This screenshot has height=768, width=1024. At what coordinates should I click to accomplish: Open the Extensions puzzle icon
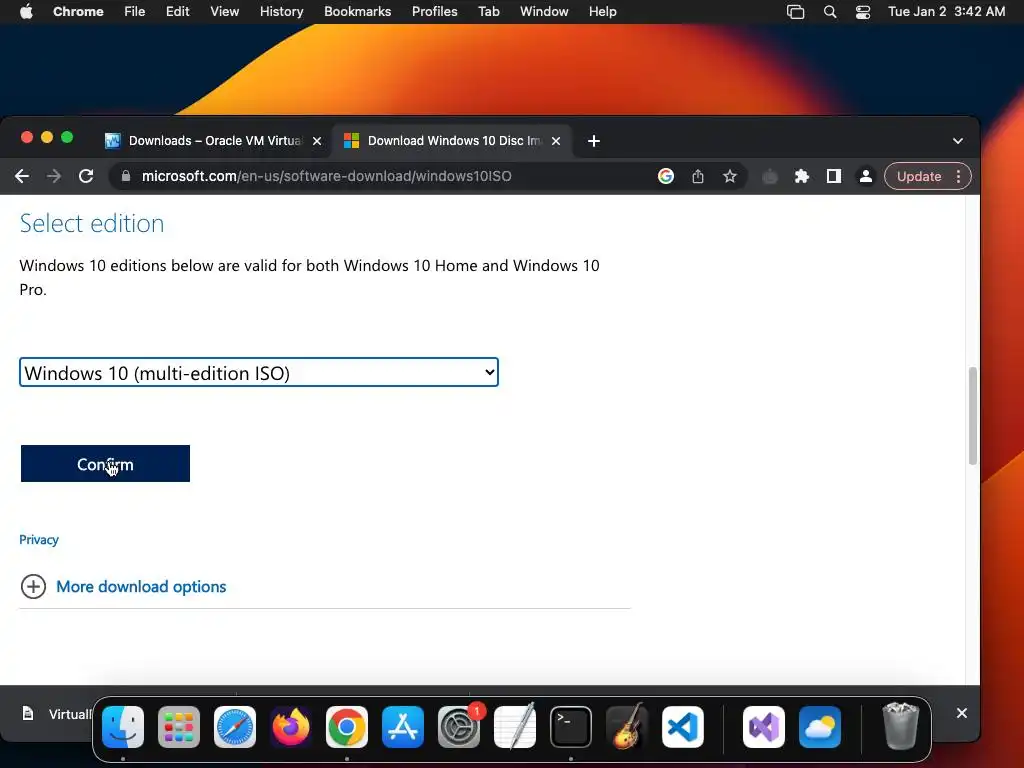coord(801,176)
